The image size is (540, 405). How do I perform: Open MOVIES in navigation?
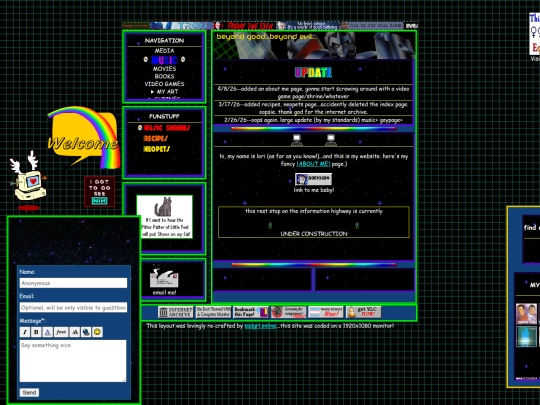[x=164, y=69]
